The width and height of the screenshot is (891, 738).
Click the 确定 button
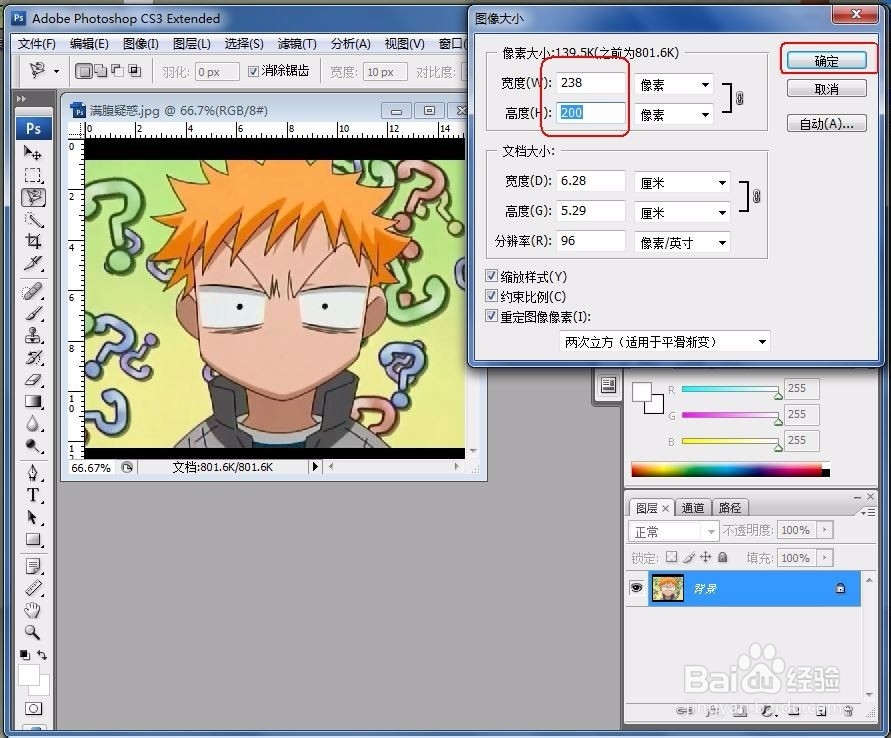pos(827,60)
